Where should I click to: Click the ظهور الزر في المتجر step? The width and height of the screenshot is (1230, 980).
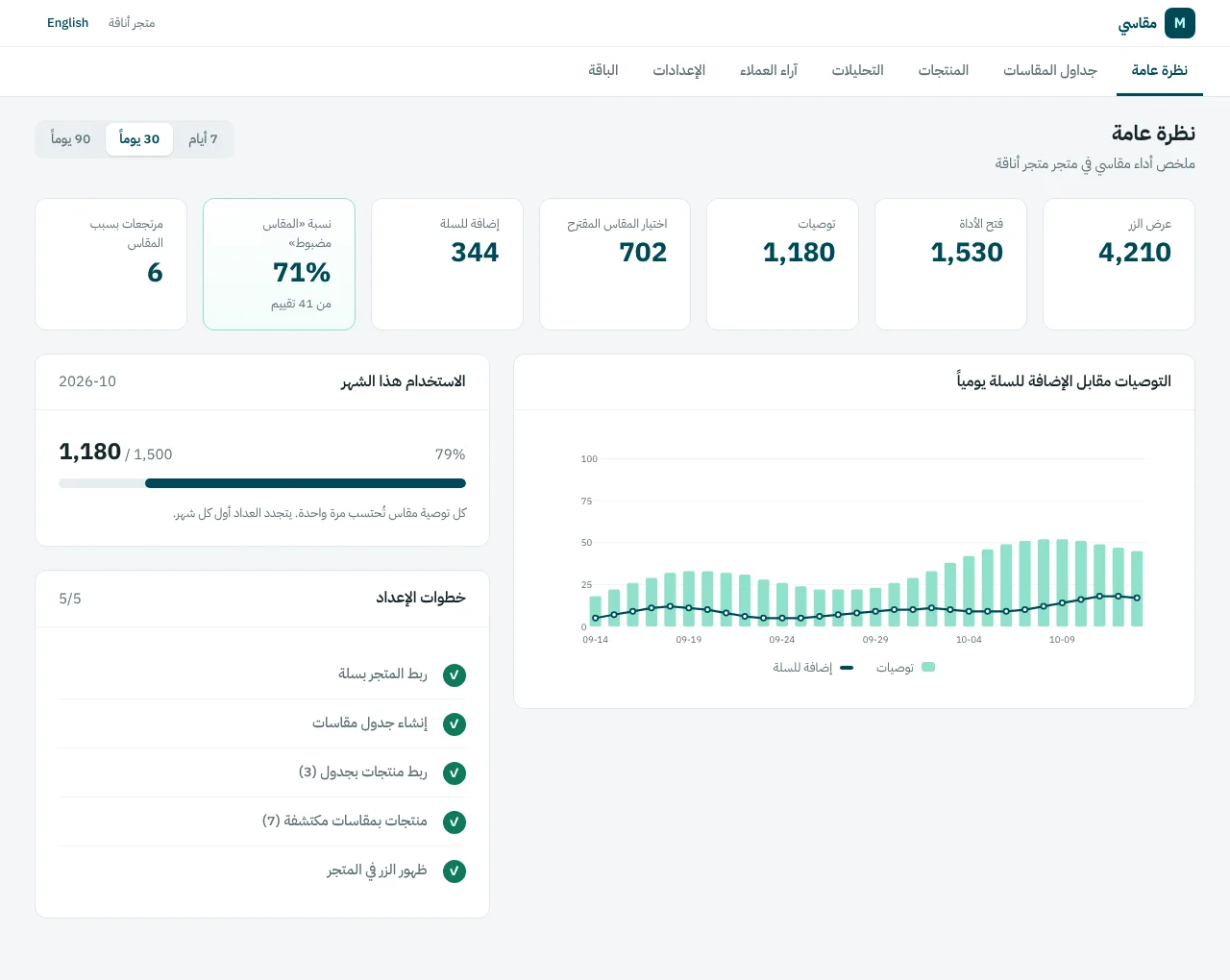(x=262, y=871)
